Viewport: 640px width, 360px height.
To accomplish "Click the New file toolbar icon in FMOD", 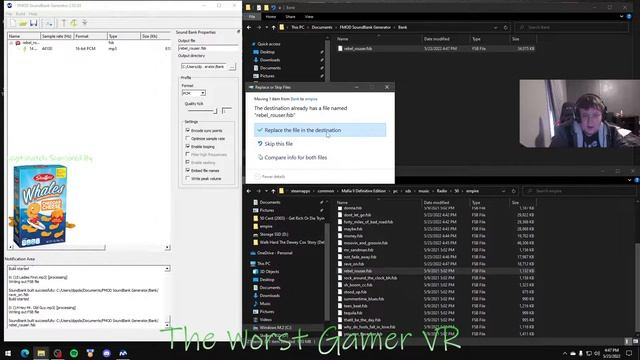I will pos(13,23).
